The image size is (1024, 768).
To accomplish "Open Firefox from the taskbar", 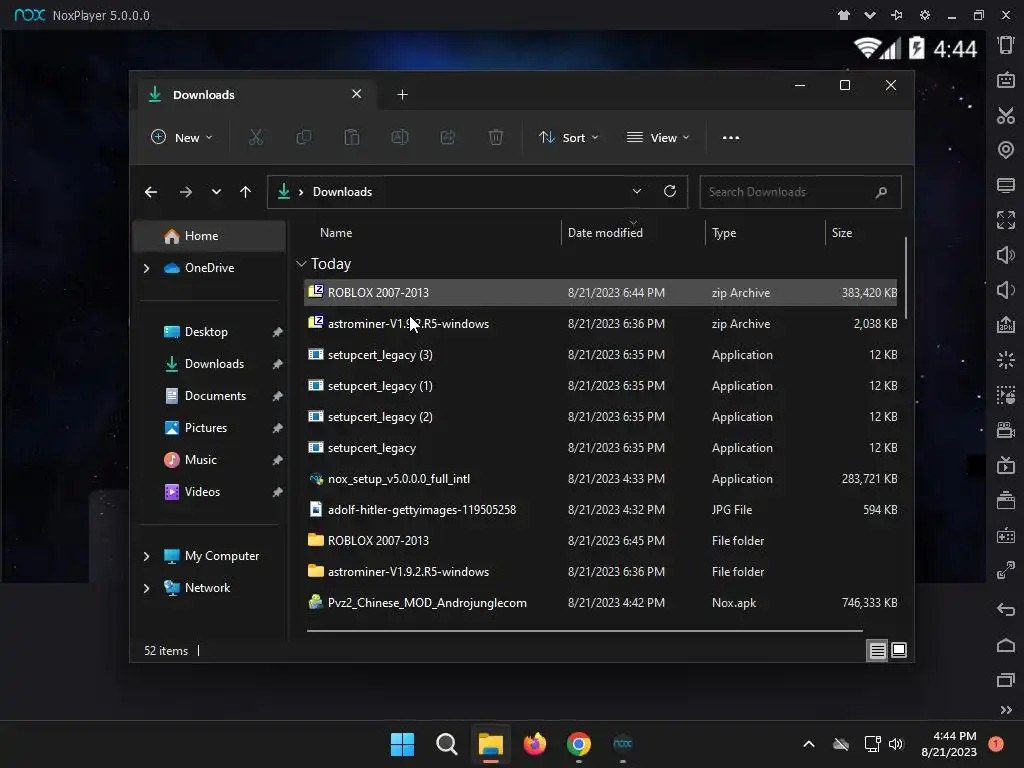I will pos(535,744).
